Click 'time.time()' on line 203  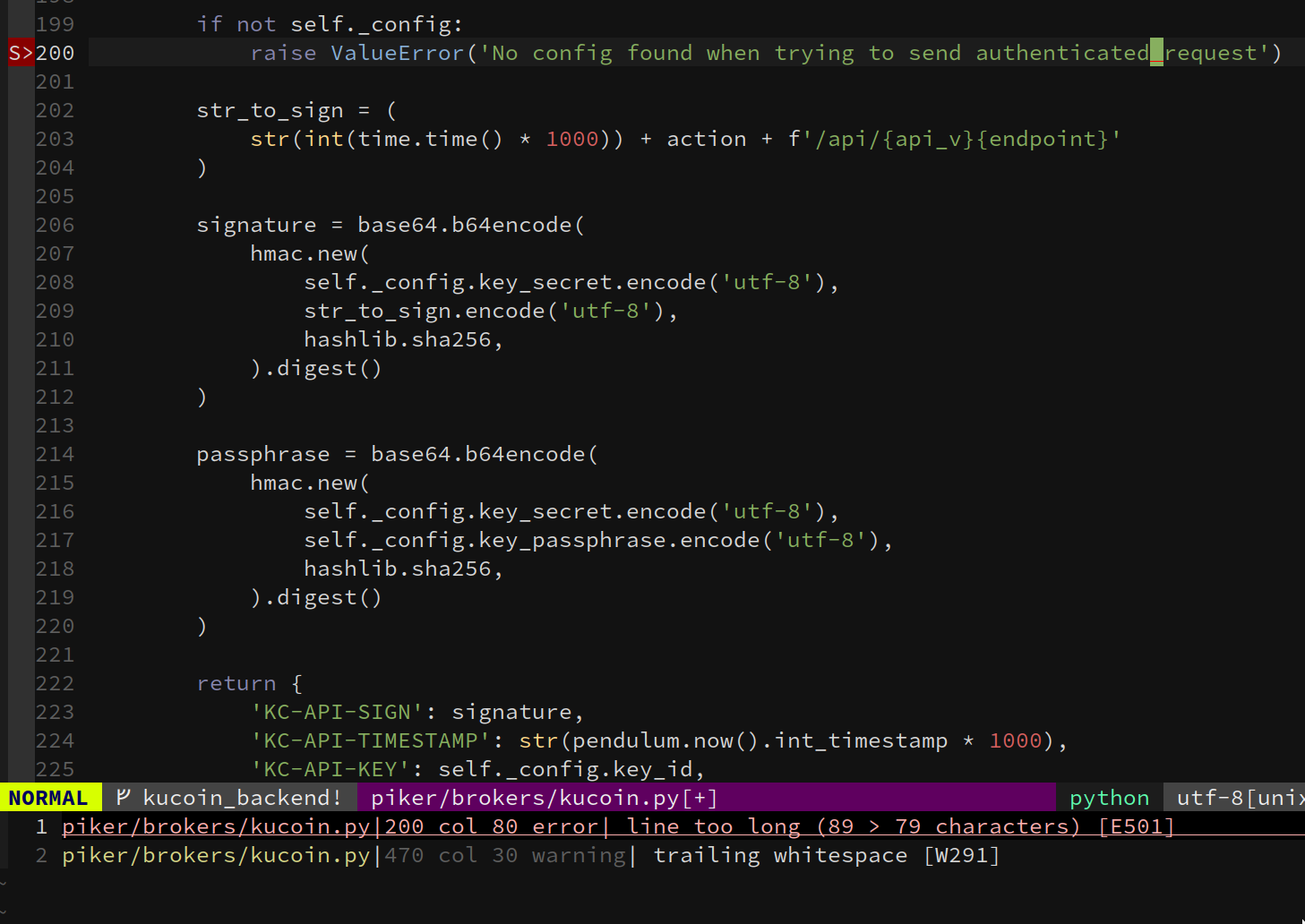[431, 139]
